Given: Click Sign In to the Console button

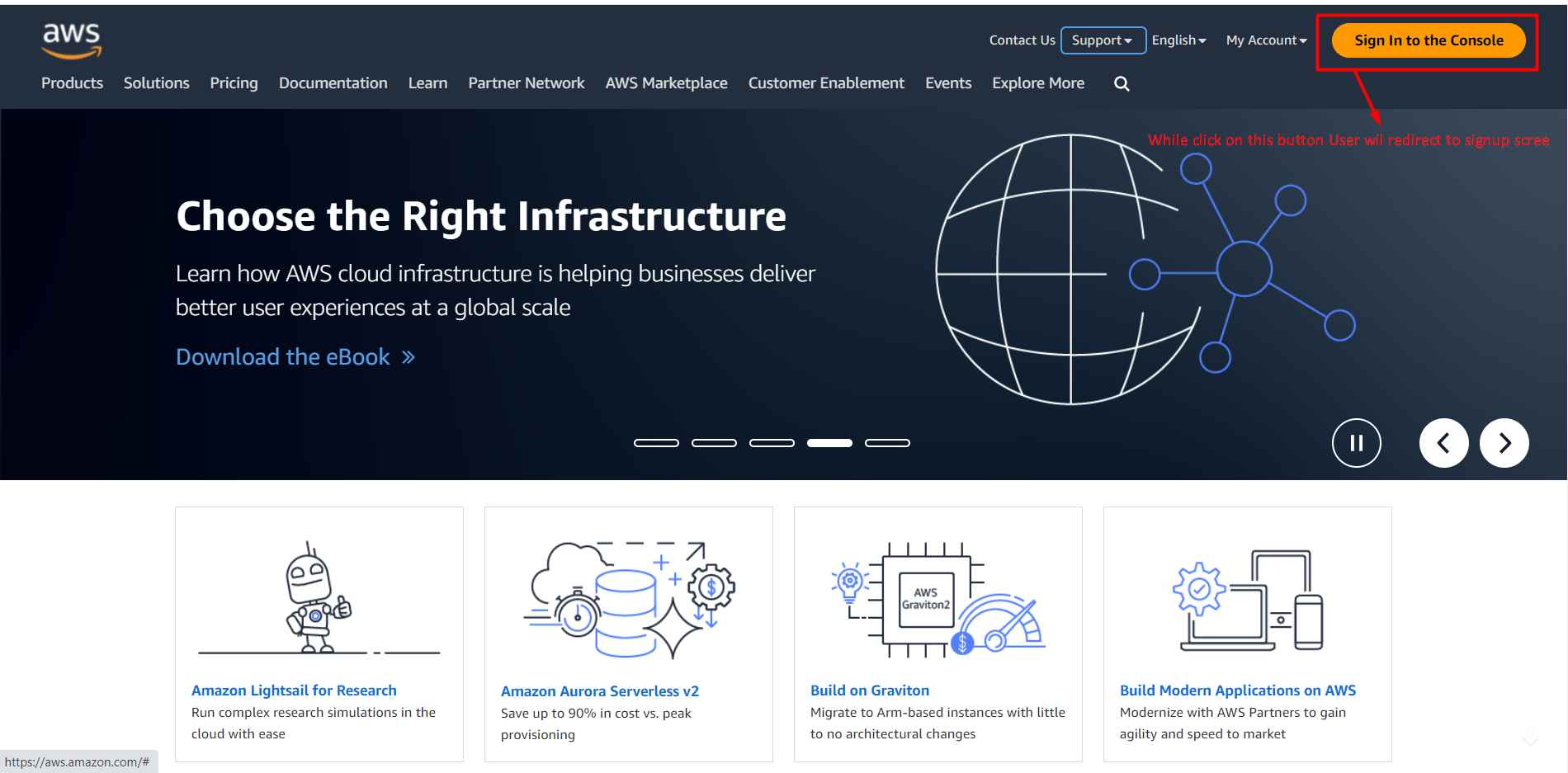Looking at the screenshot, I should click(1429, 40).
